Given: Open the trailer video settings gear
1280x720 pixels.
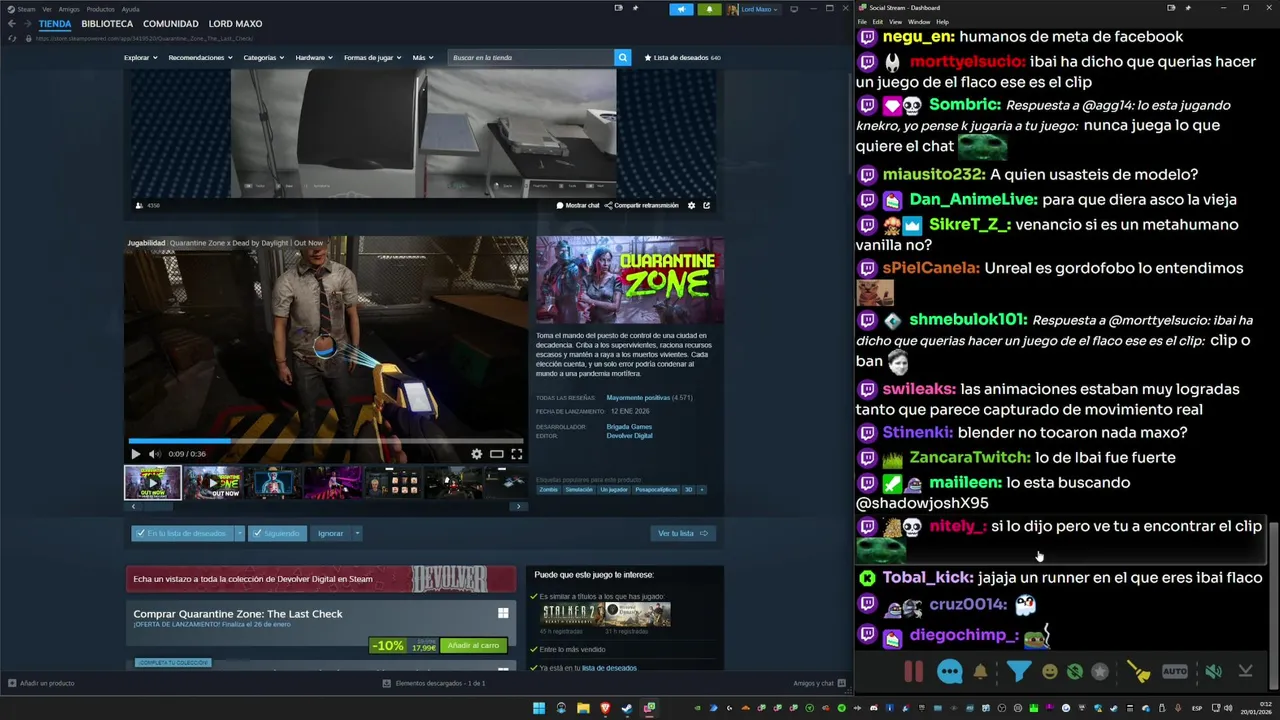Looking at the screenshot, I should (477, 454).
